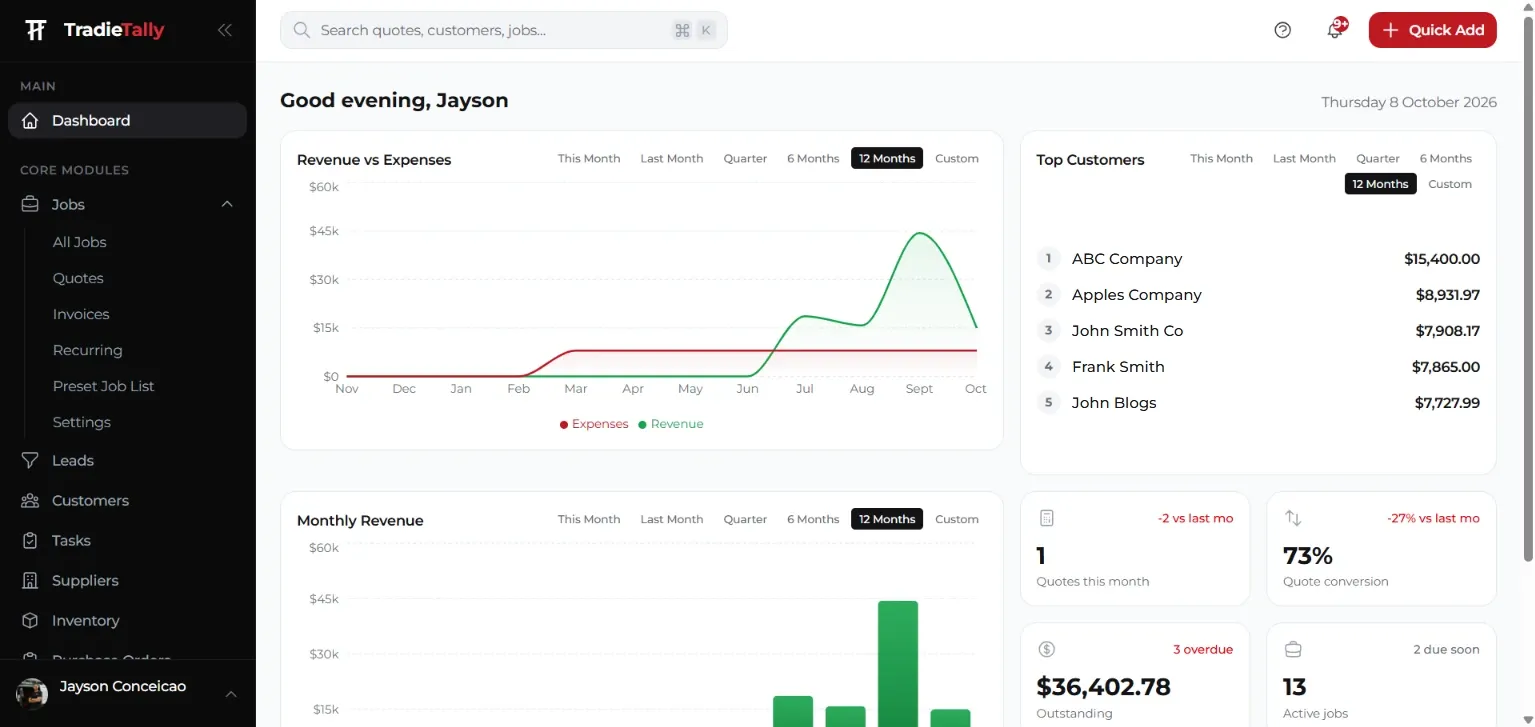The image size is (1535, 727).
Task: Select Quarter in Revenue vs Expenses
Action: tap(745, 158)
